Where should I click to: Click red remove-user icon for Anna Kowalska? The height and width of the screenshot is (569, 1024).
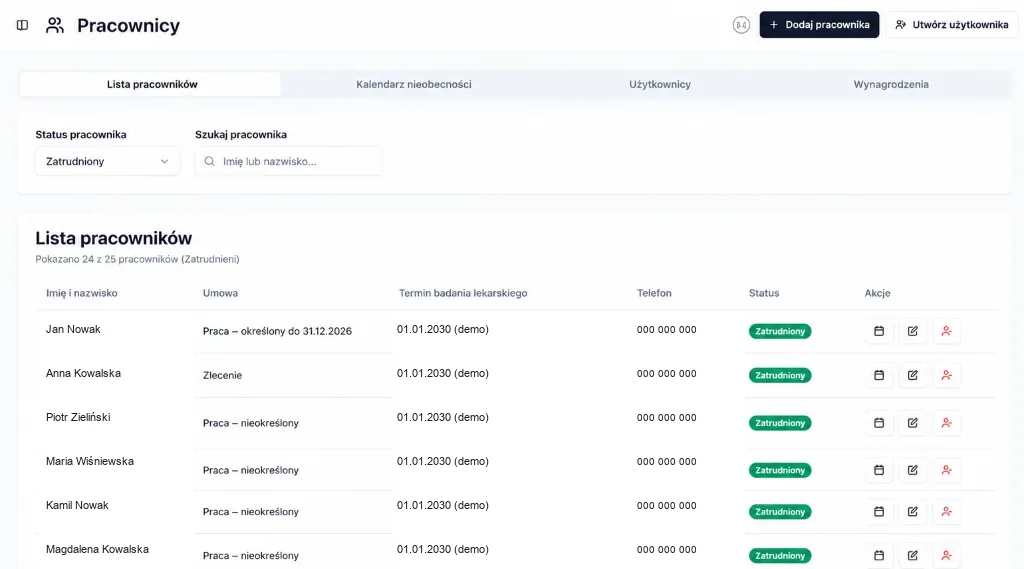click(x=946, y=375)
